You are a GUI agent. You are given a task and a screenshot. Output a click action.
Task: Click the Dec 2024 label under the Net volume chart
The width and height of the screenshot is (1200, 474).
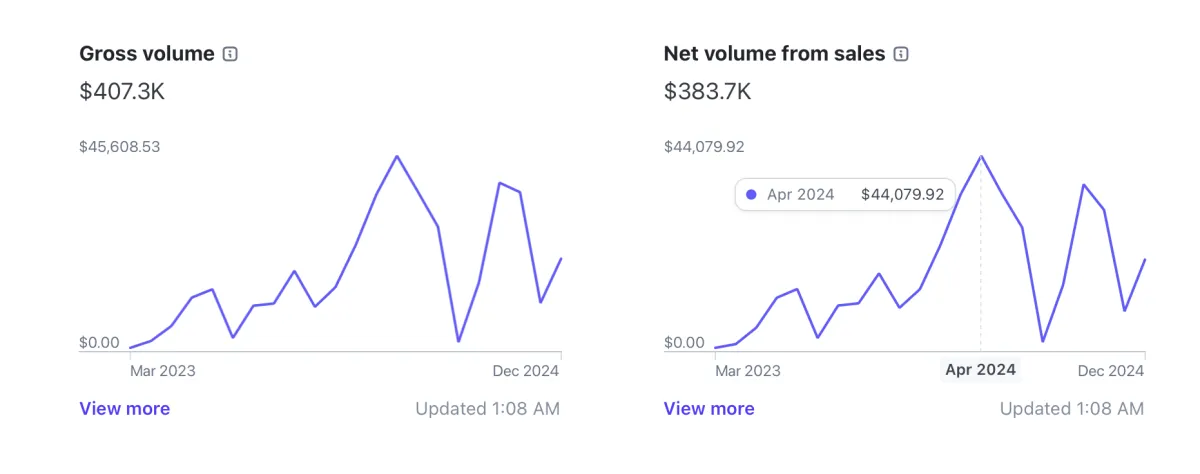click(x=1110, y=370)
